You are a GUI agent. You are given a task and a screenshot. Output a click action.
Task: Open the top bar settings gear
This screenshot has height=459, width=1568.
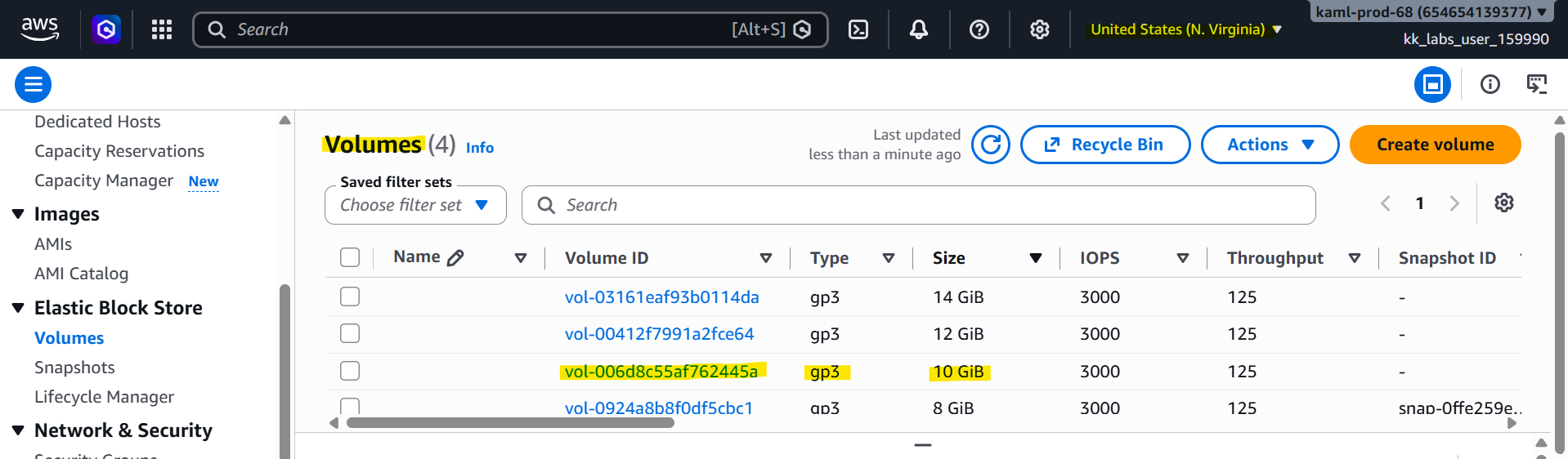click(x=1040, y=29)
